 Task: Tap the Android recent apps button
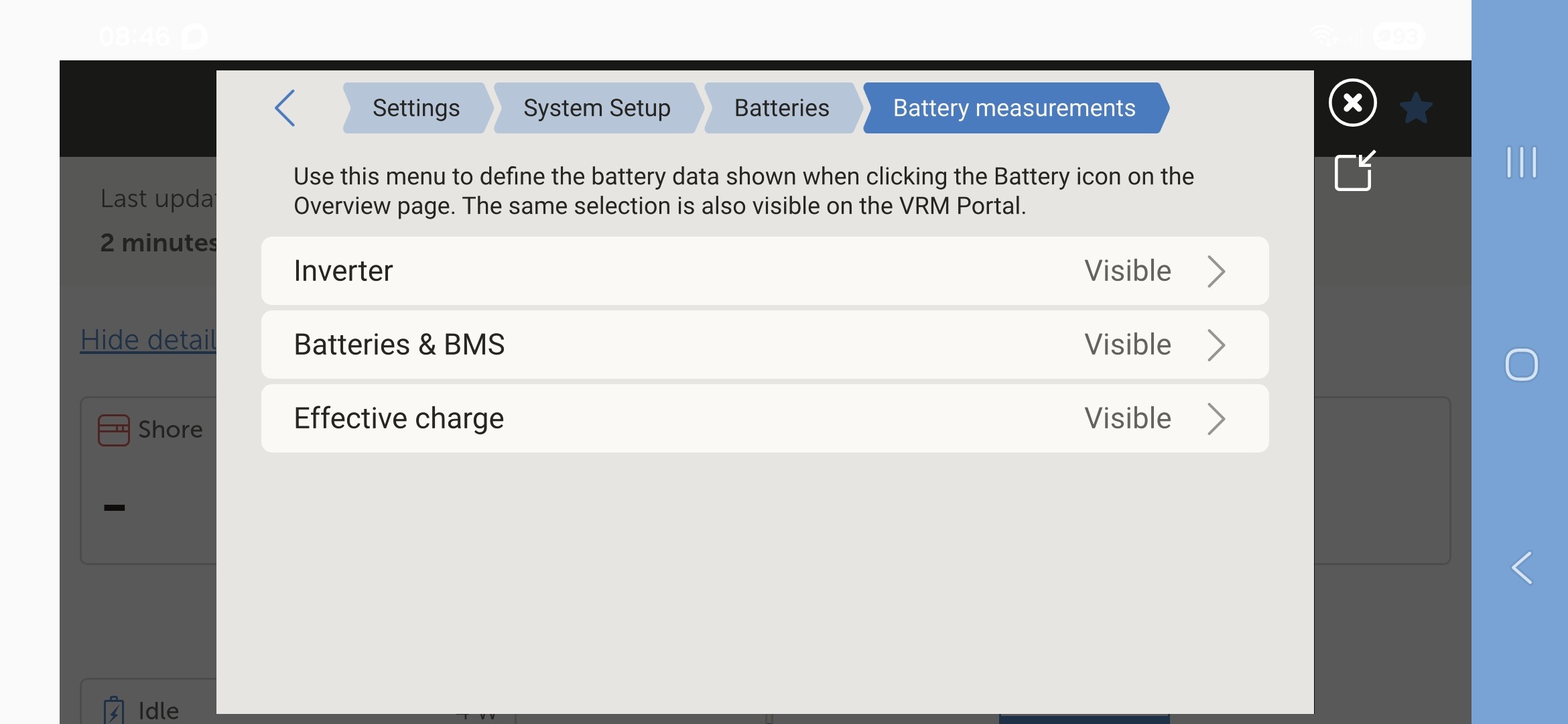[1521, 162]
